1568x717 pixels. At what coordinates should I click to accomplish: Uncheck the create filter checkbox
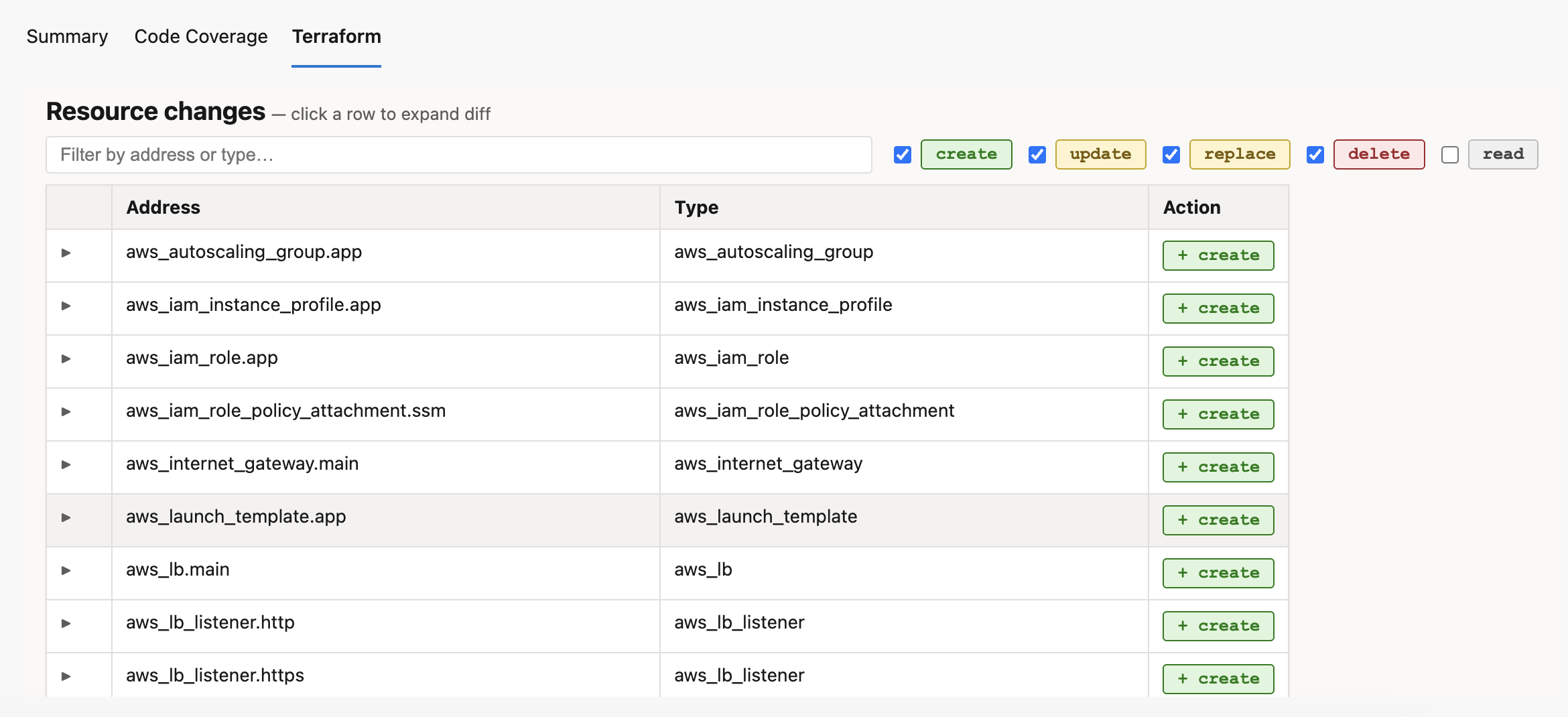click(903, 155)
